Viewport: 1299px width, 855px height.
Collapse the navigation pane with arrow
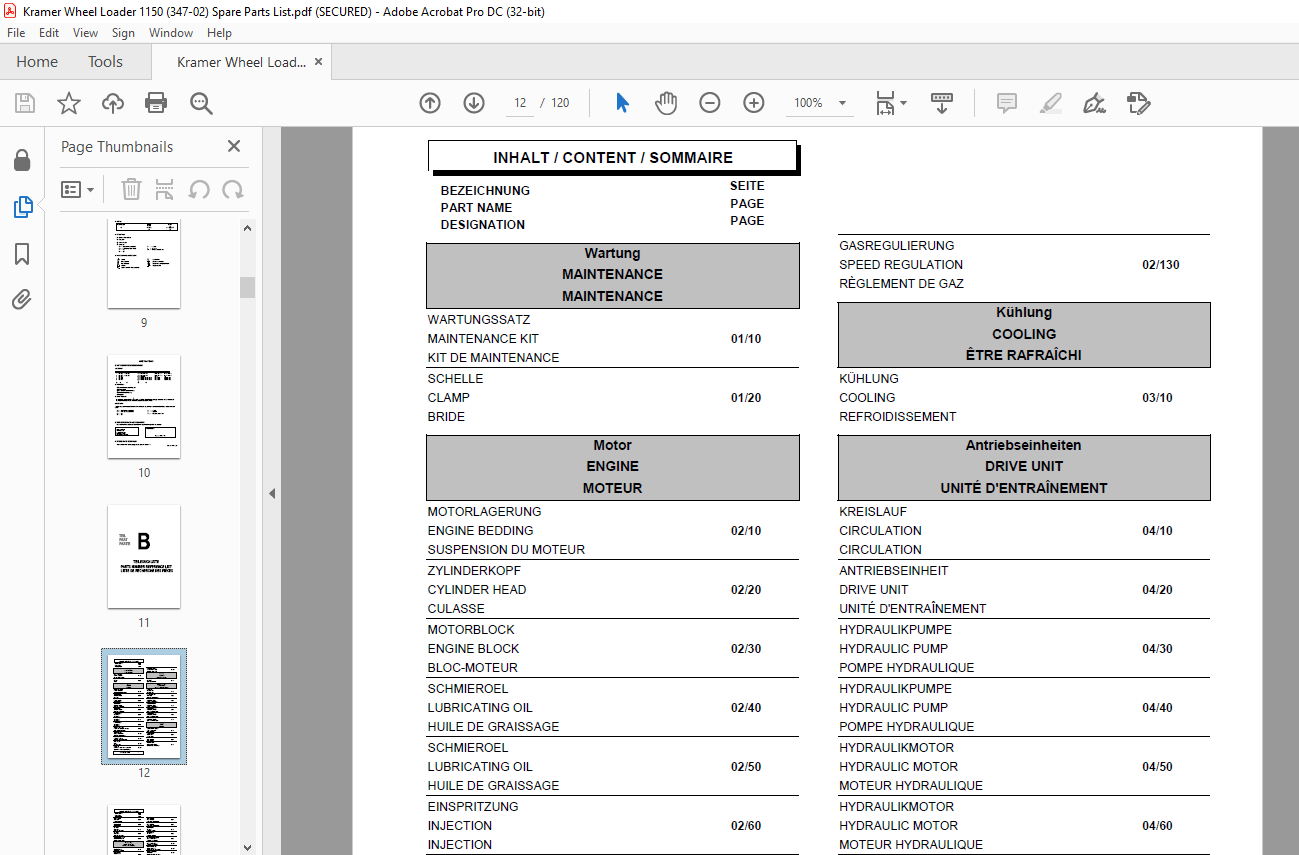point(272,493)
